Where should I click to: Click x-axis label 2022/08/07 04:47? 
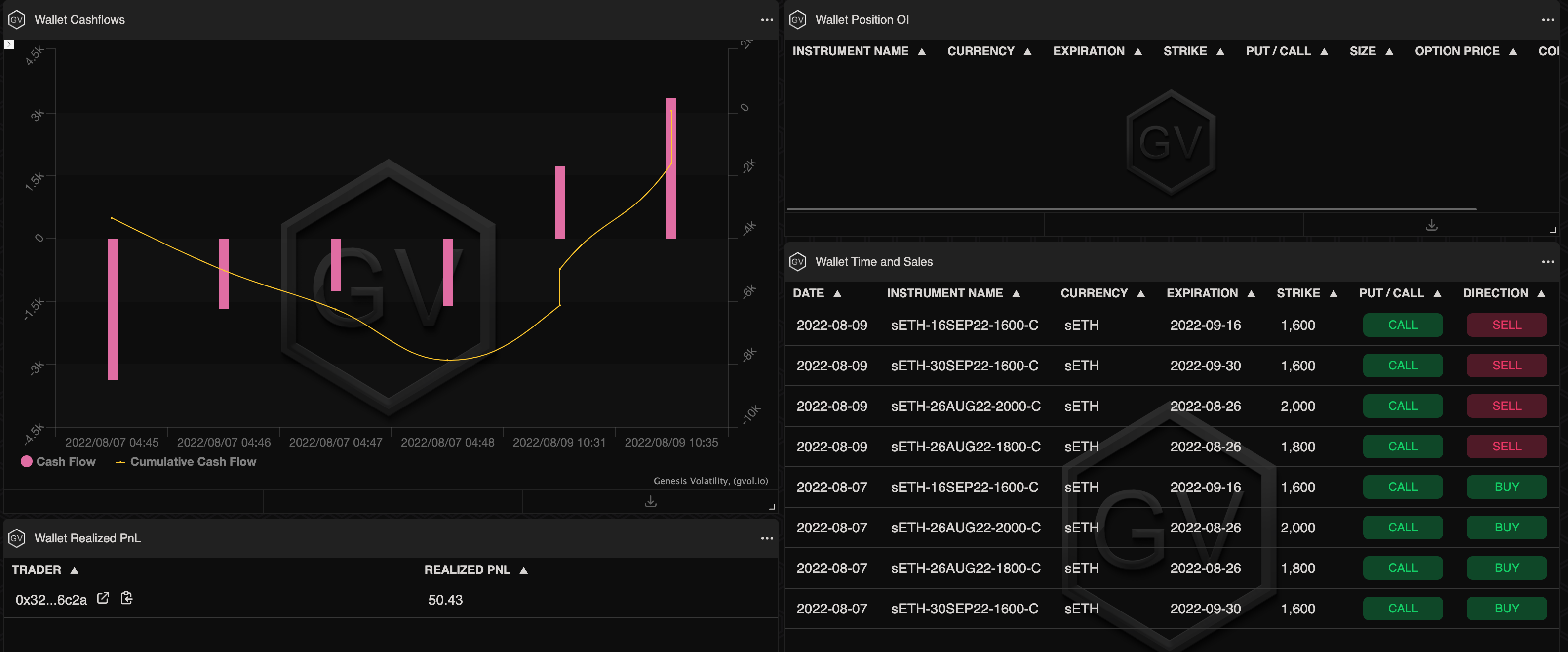335,443
